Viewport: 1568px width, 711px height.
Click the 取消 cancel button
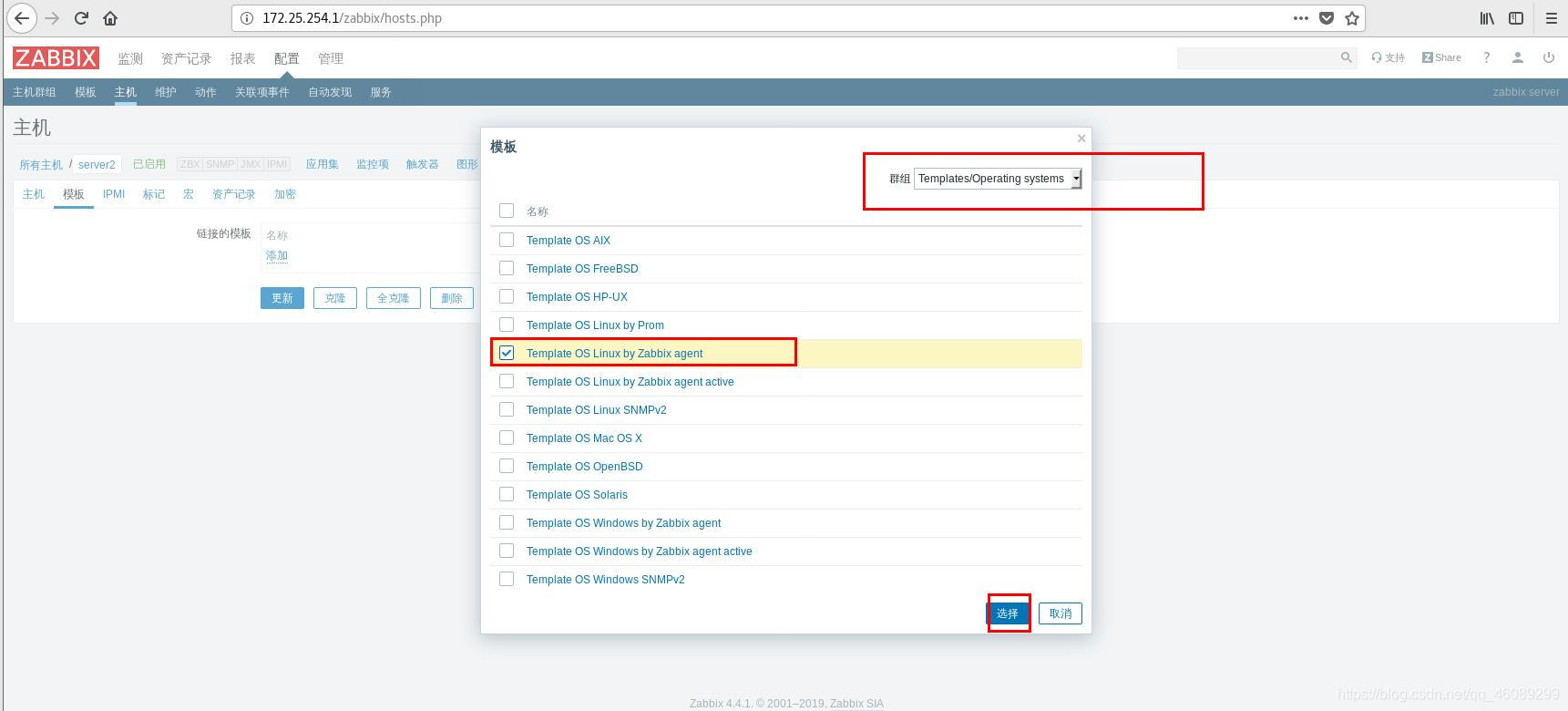point(1061,613)
